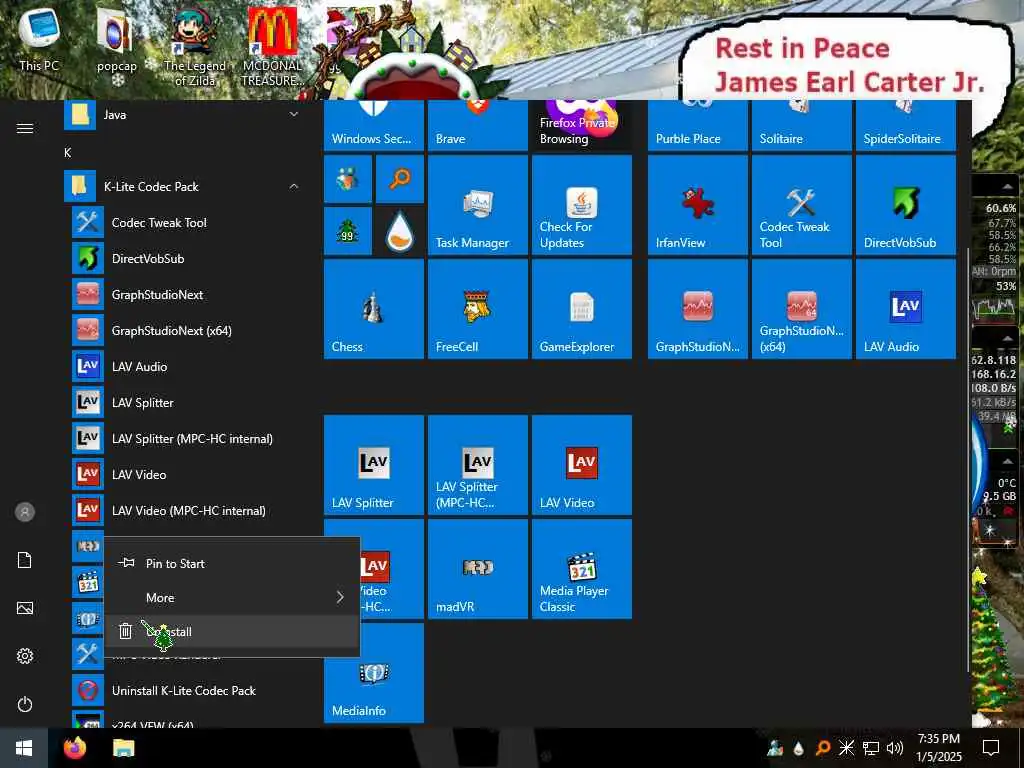The width and height of the screenshot is (1024, 768).
Task: Open LAV Splitter (MPC-HC) tile
Action: (477, 464)
